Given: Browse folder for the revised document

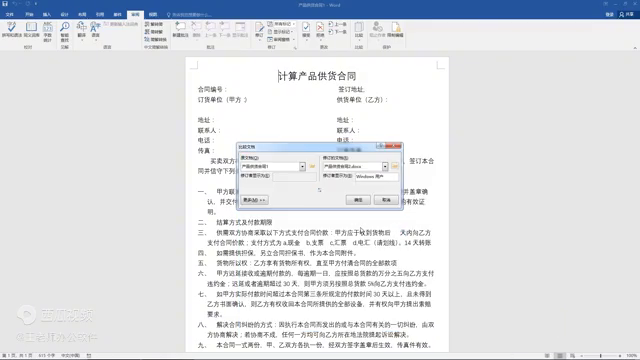Looking at the screenshot, I should (x=395, y=167).
